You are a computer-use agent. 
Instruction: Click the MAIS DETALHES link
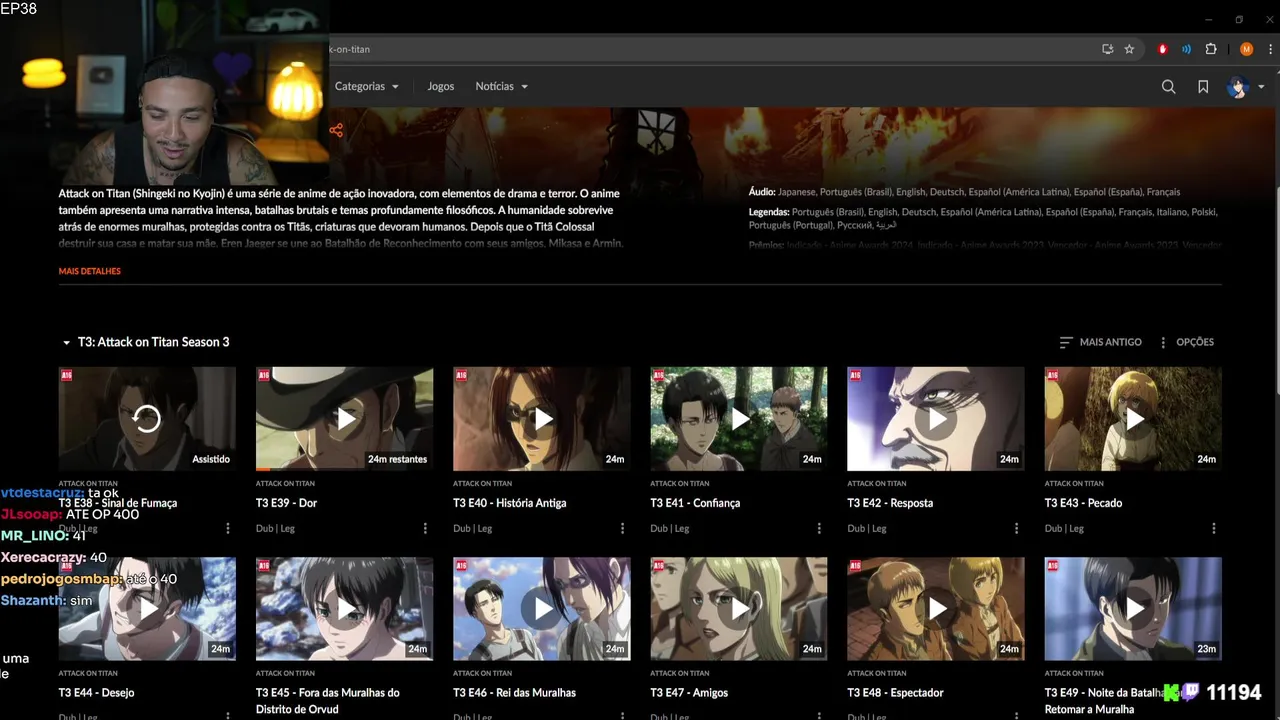[x=90, y=271]
